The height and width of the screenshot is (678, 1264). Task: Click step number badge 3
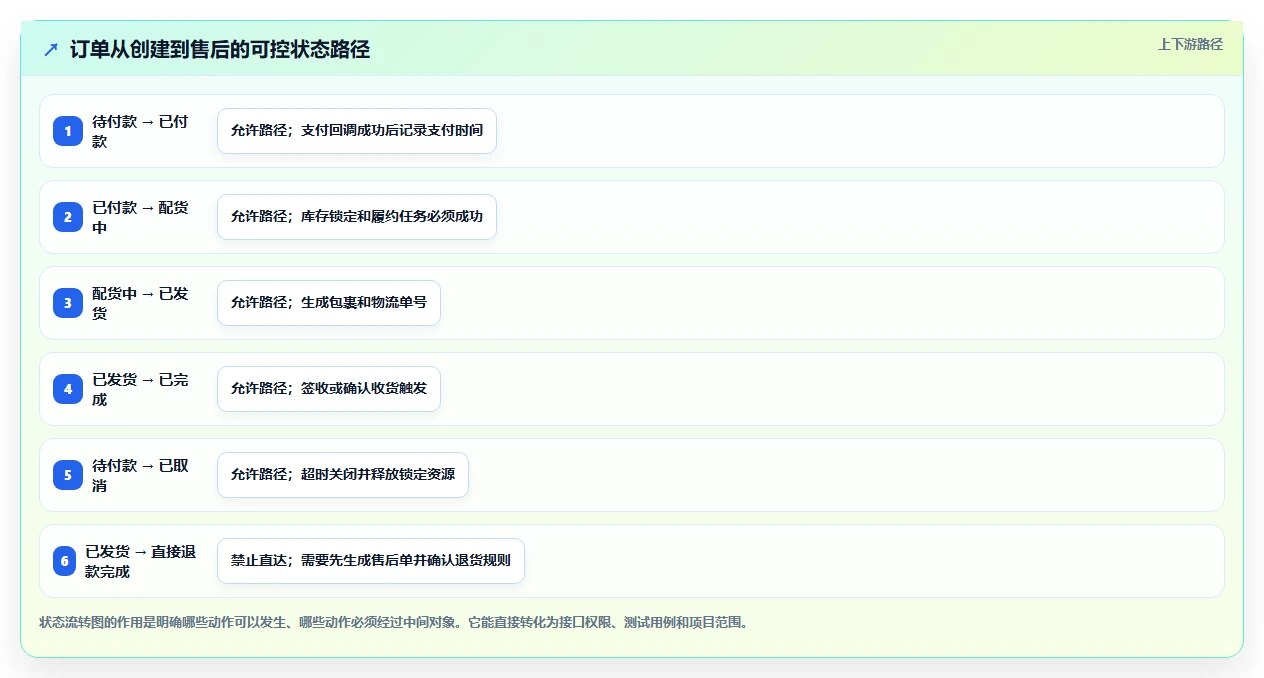pos(68,303)
